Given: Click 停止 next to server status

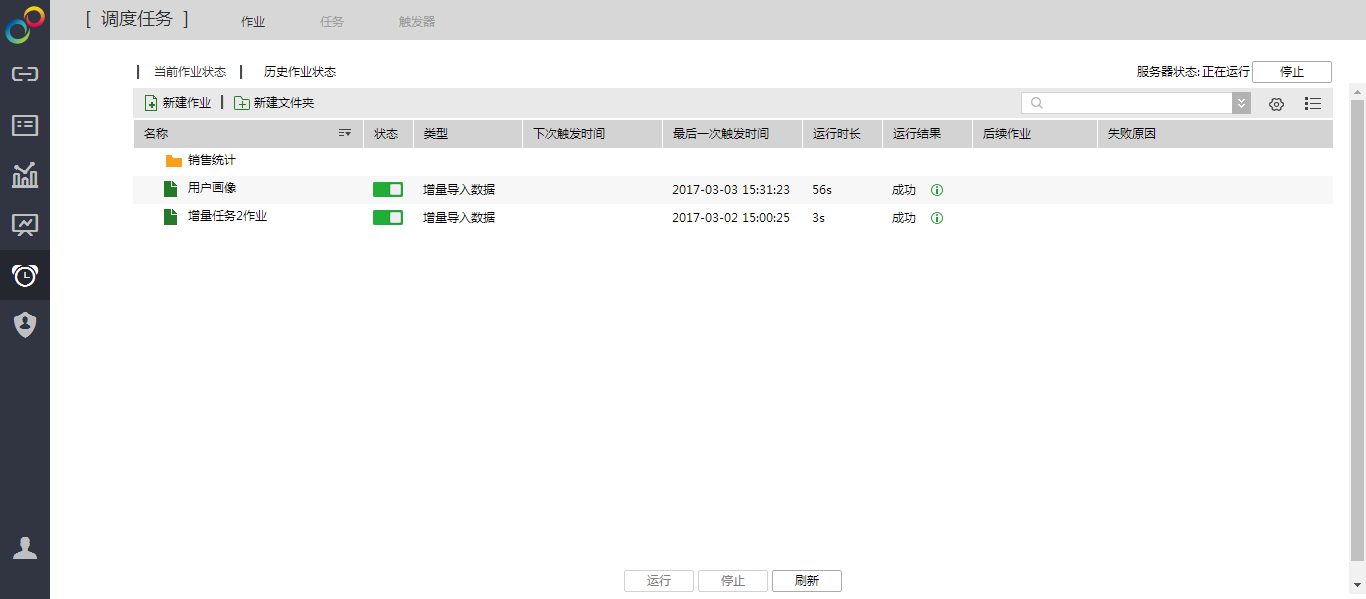Looking at the screenshot, I should [x=1291, y=72].
